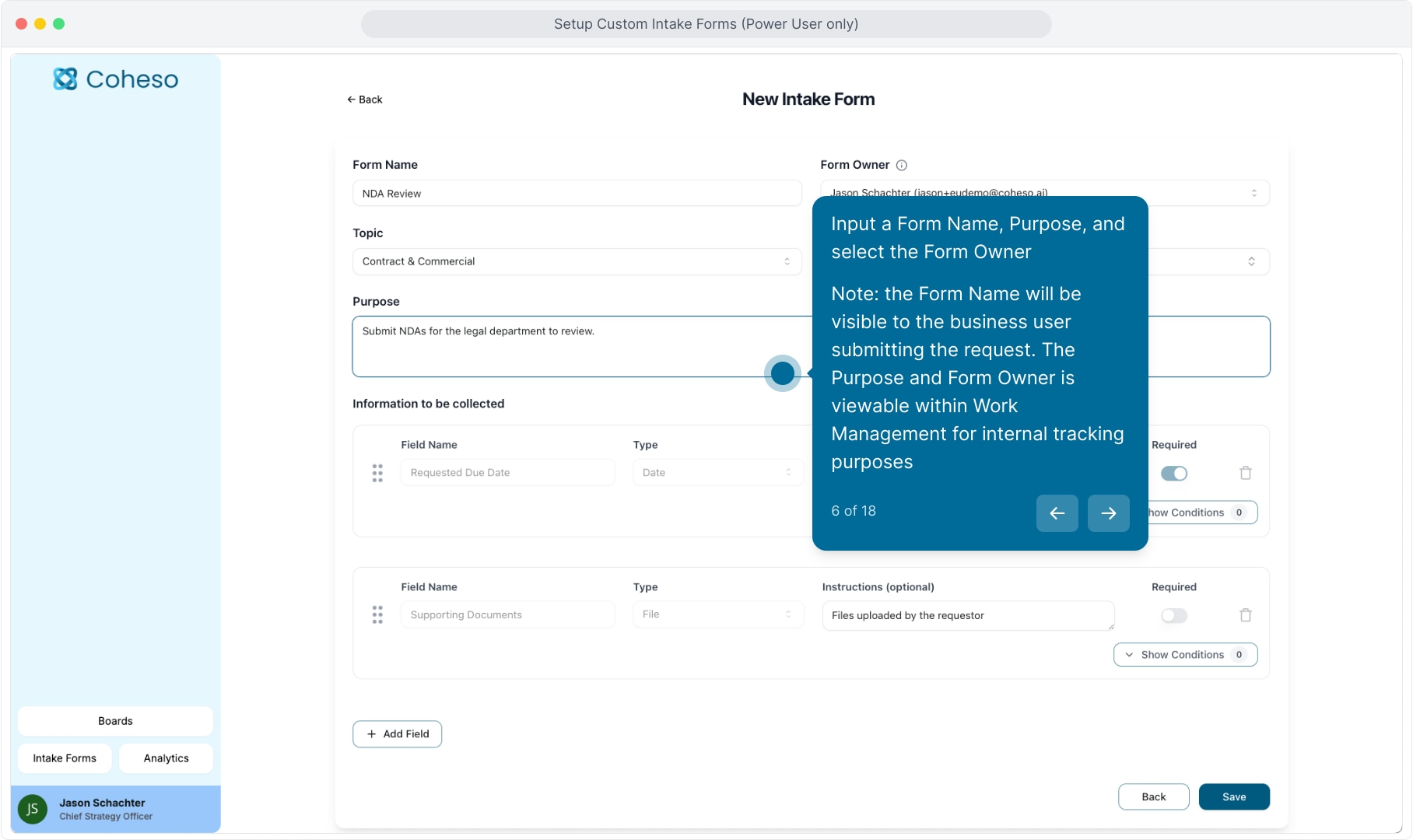Grab the drag handle for Requested Due Date
The image size is (1413, 840).
click(x=377, y=473)
